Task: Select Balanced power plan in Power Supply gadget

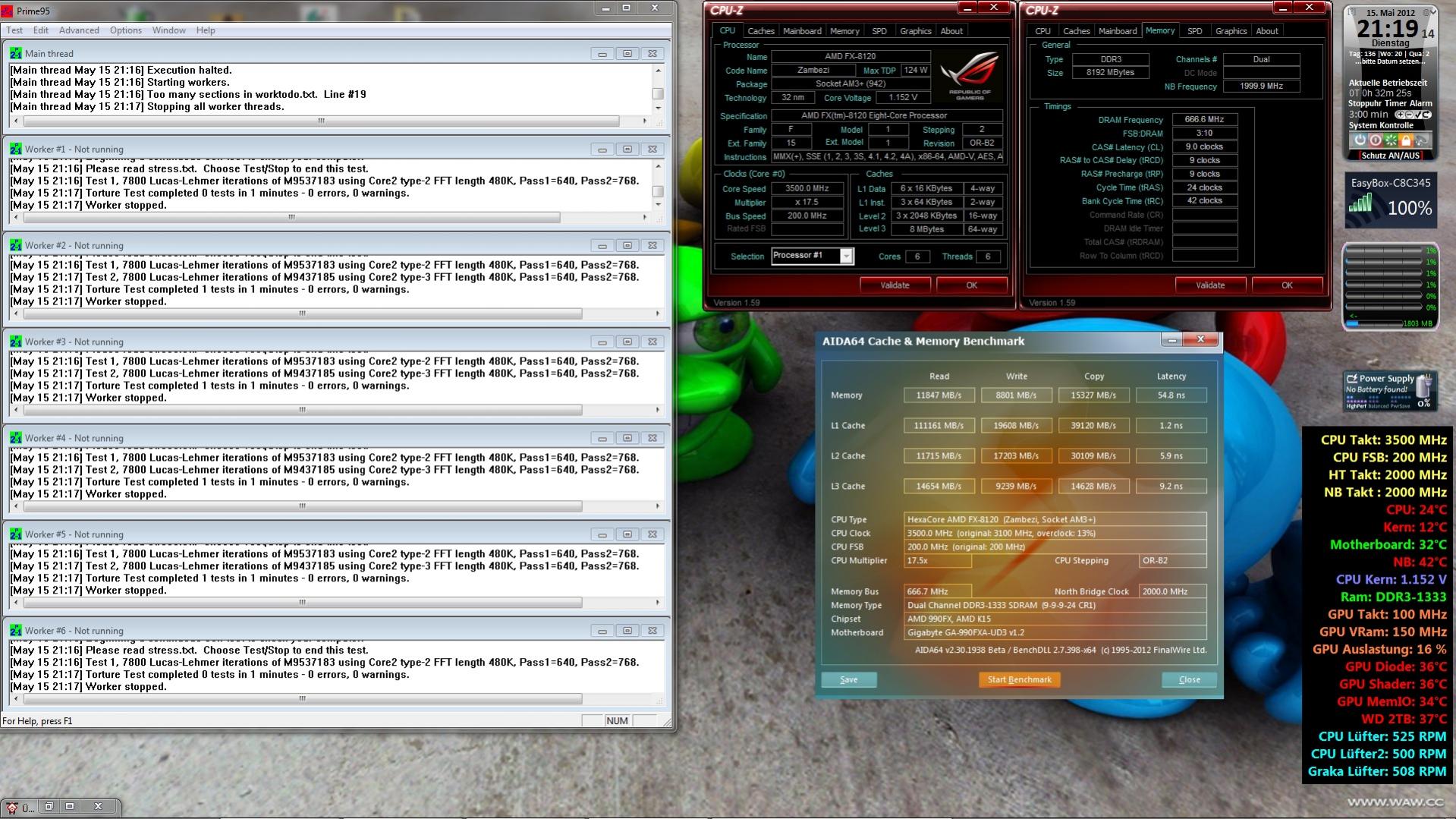Action: [1379, 406]
